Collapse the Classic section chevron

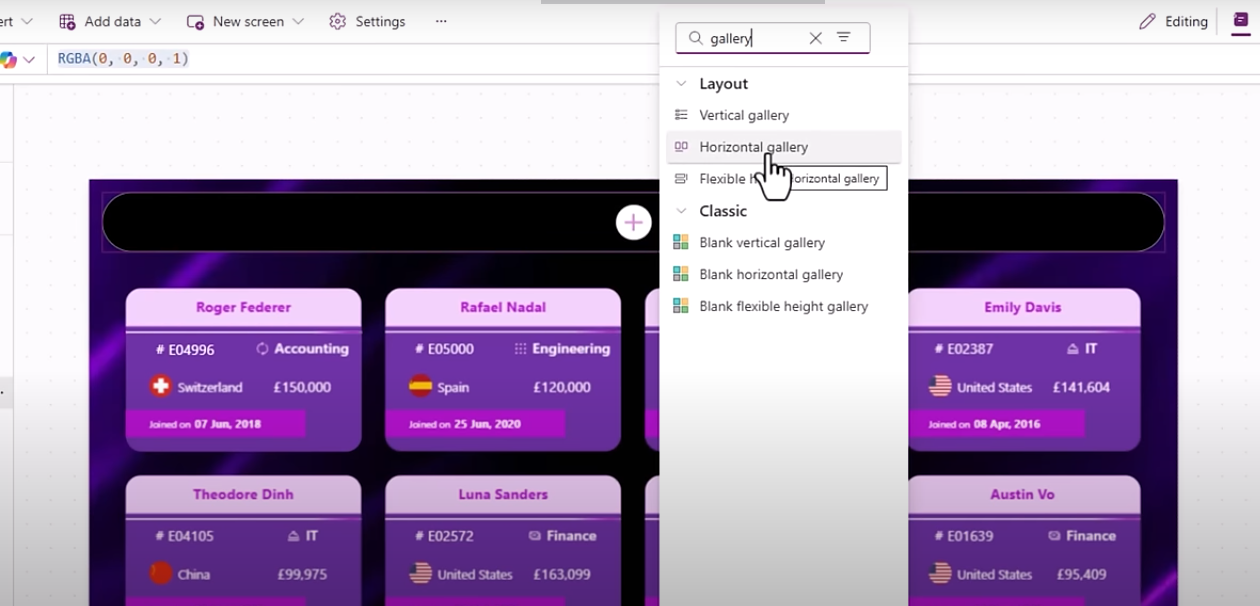click(682, 211)
